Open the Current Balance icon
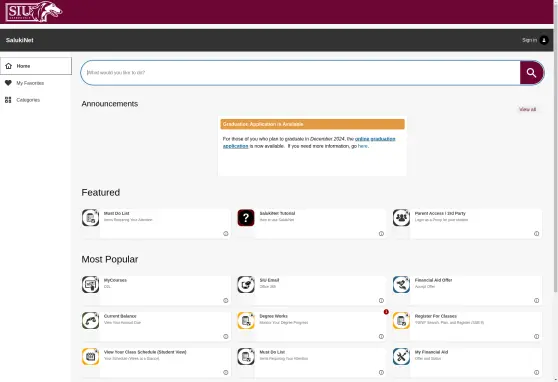Screen dimensions: 558x382 tap(90, 320)
